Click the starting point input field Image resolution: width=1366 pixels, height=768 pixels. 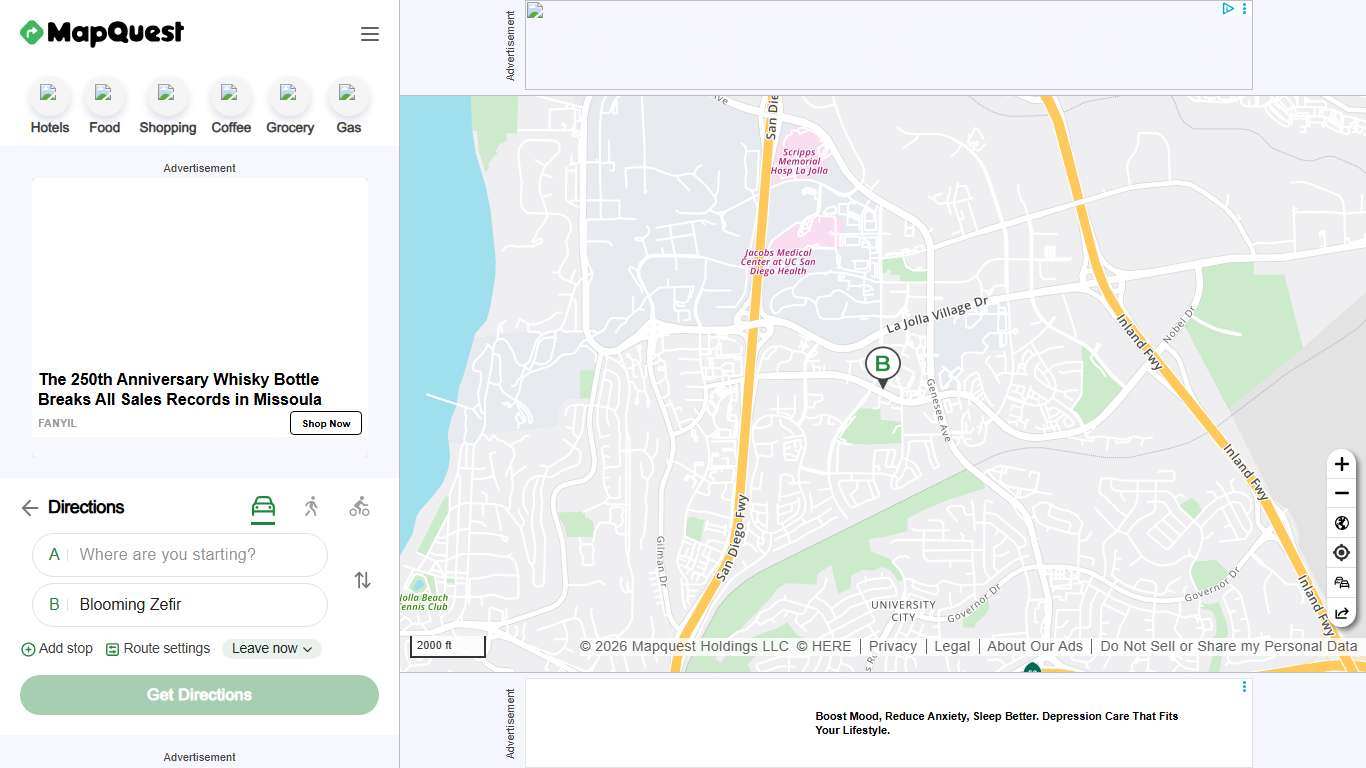[x=180, y=554]
